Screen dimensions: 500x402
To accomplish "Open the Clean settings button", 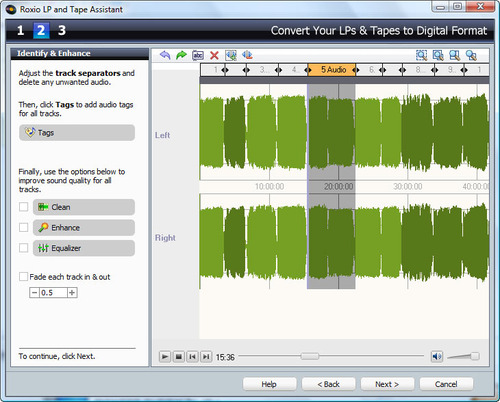I will click(x=84, y=207).
